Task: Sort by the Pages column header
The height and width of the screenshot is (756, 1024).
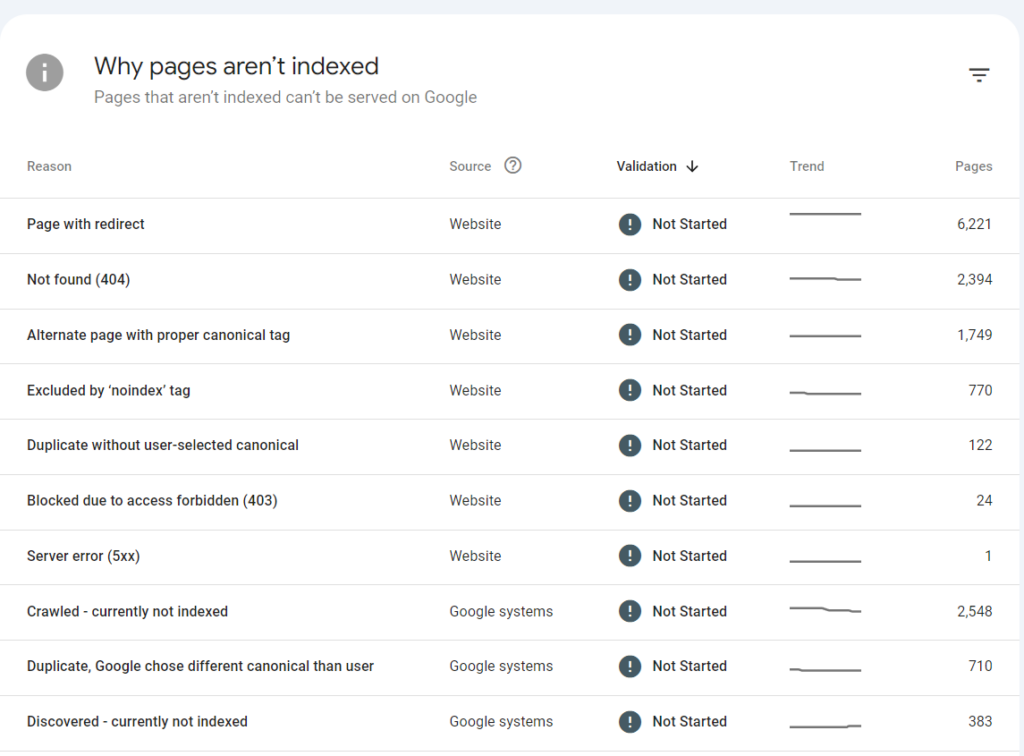Action: [x=973, y=166]
